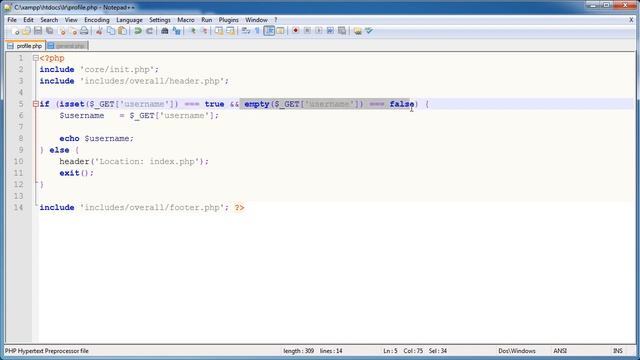Click the ANSI encoding status bar entry

560,351
